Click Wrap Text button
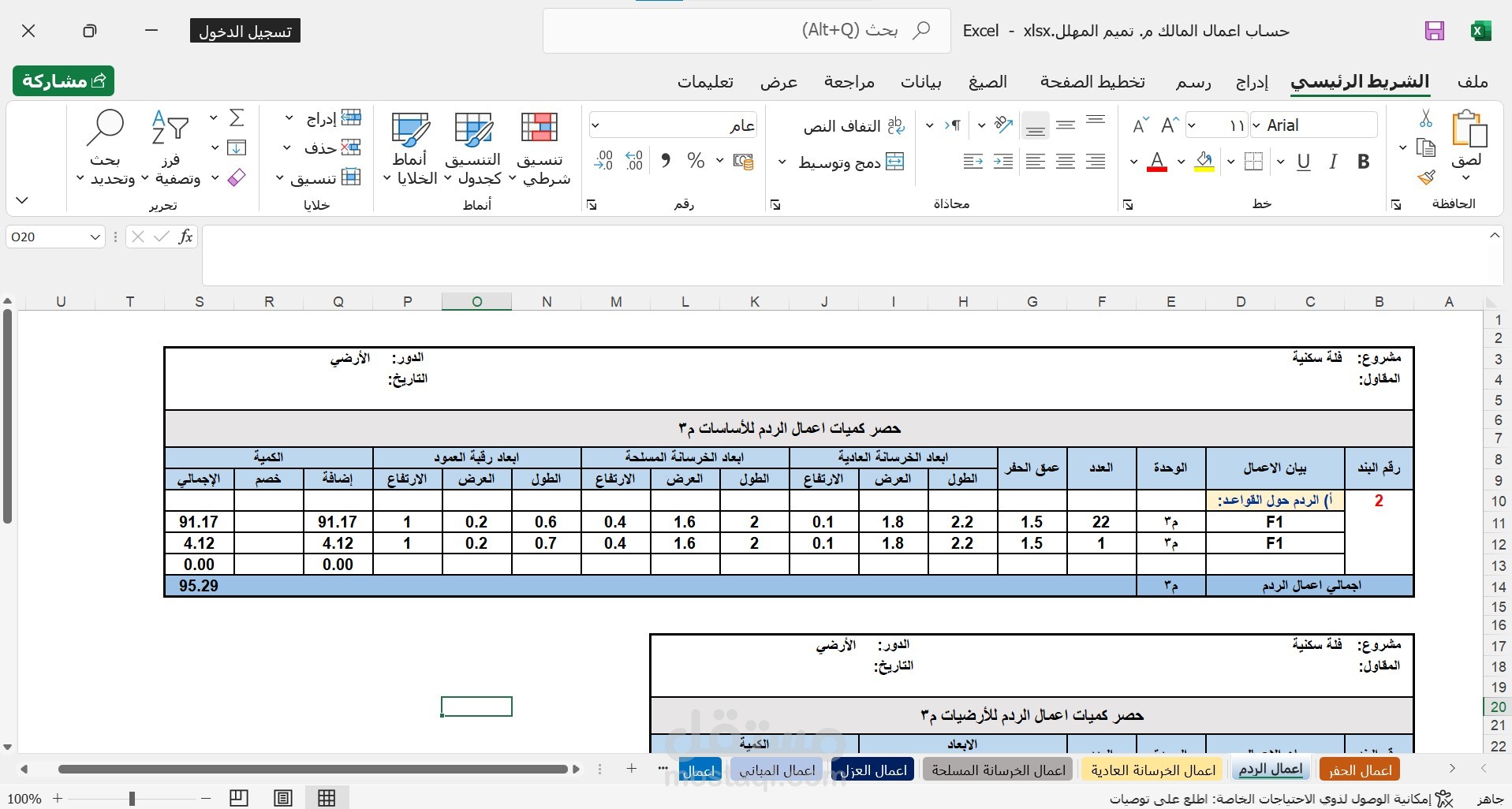 [854, 126]
